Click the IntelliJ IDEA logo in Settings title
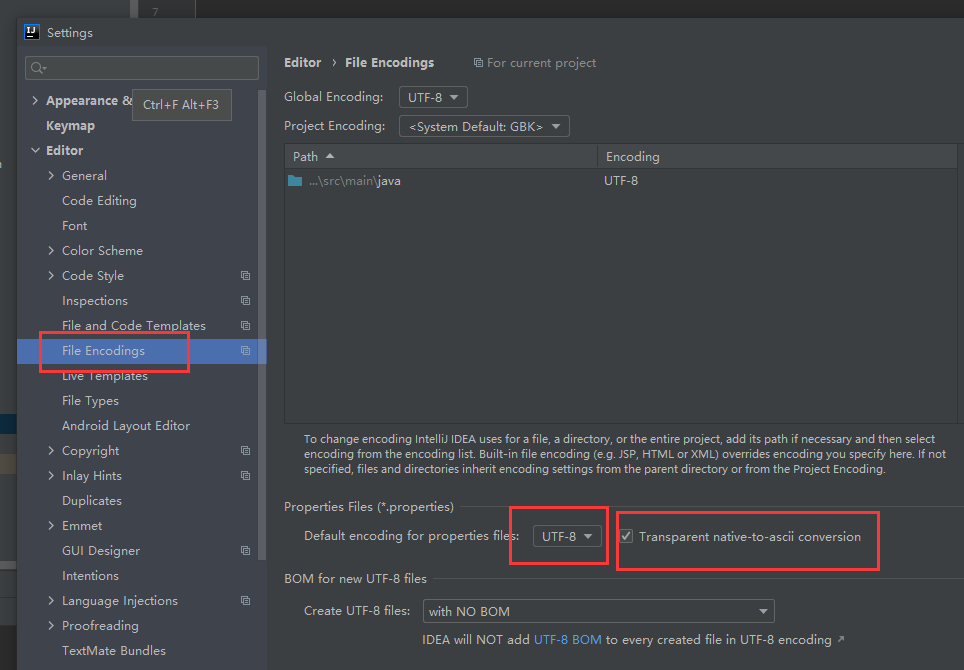The width and height of the screenshot is (964, 670). click(32, 32)
